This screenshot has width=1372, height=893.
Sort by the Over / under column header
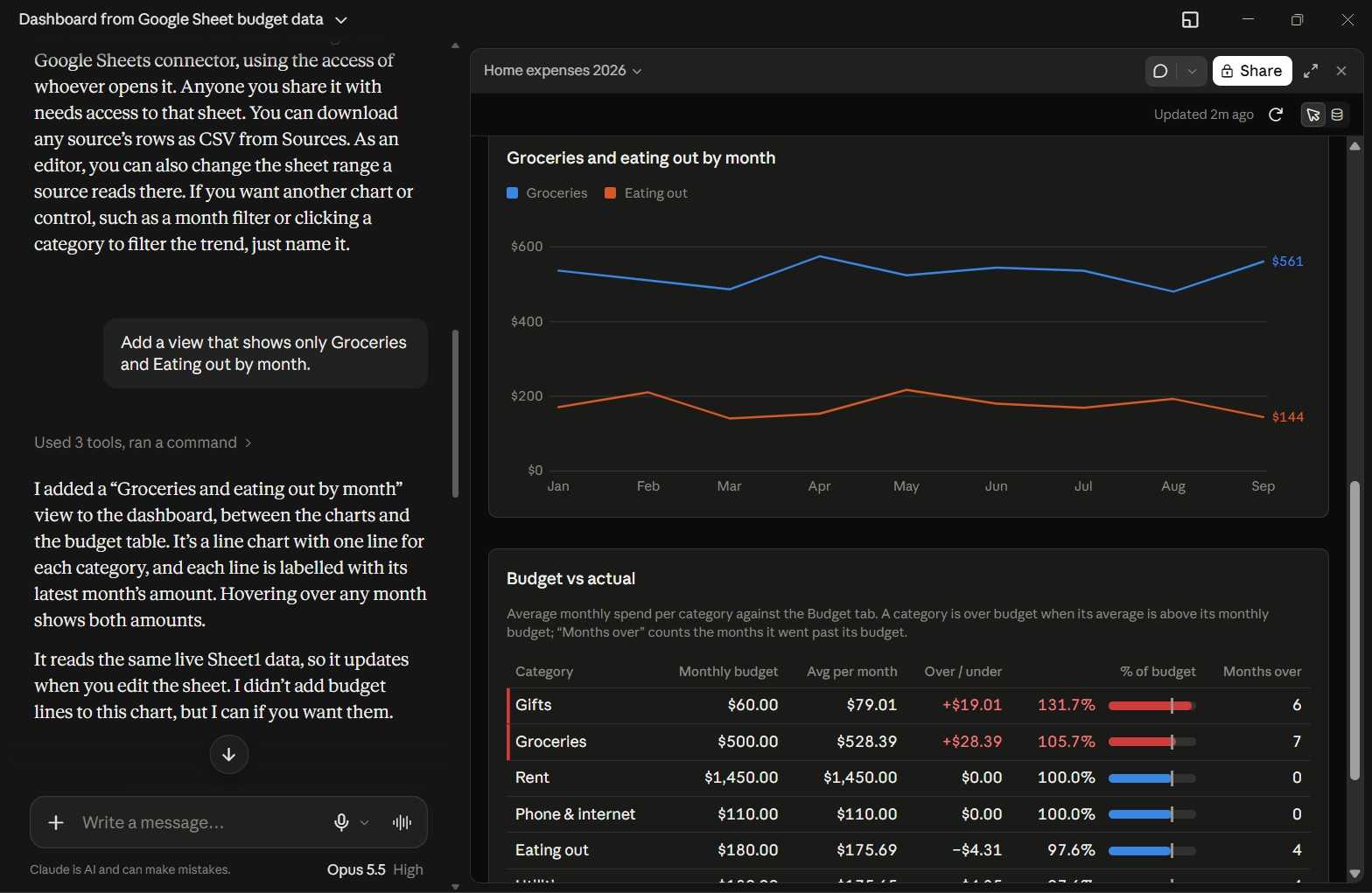(x=962, y=672)
